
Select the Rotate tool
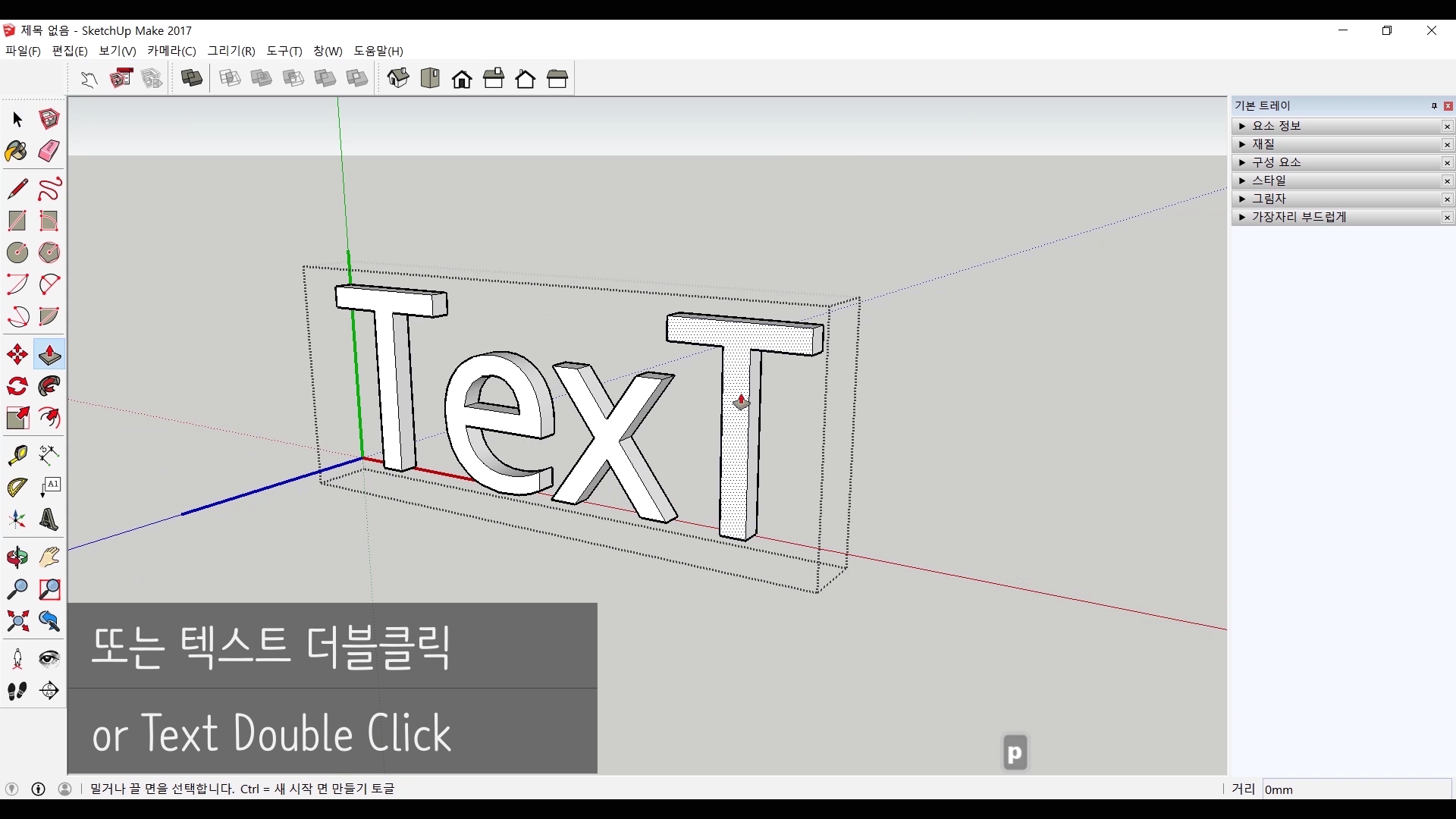(17, 387)
